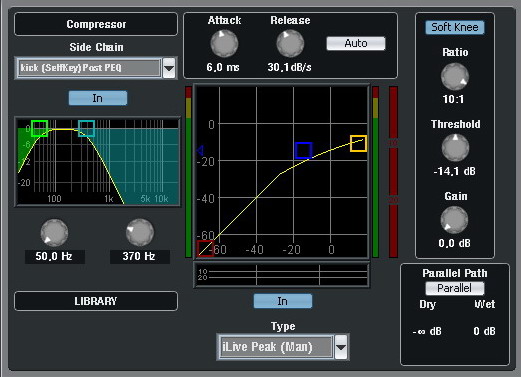Toggle the Soft Knee button

[x=455, y=27]
